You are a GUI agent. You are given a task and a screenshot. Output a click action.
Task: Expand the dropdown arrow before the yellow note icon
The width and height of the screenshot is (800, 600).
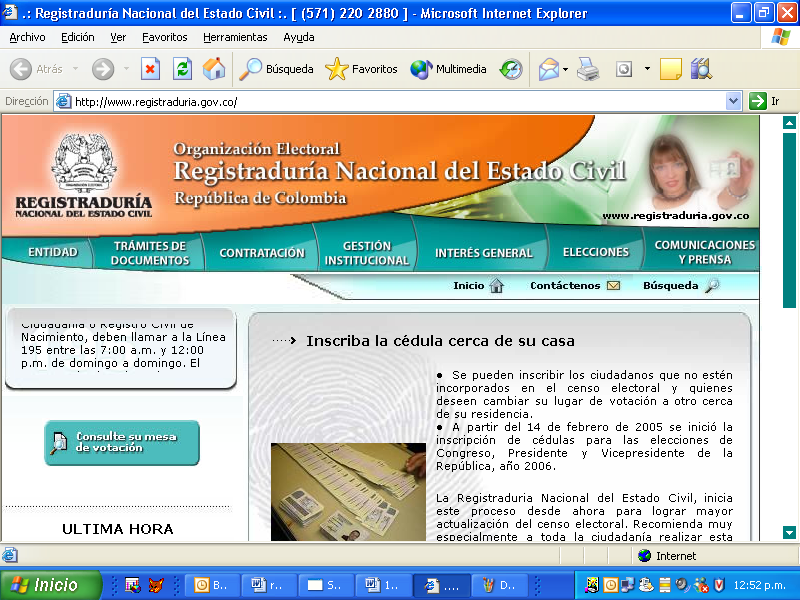click(647, 69)
